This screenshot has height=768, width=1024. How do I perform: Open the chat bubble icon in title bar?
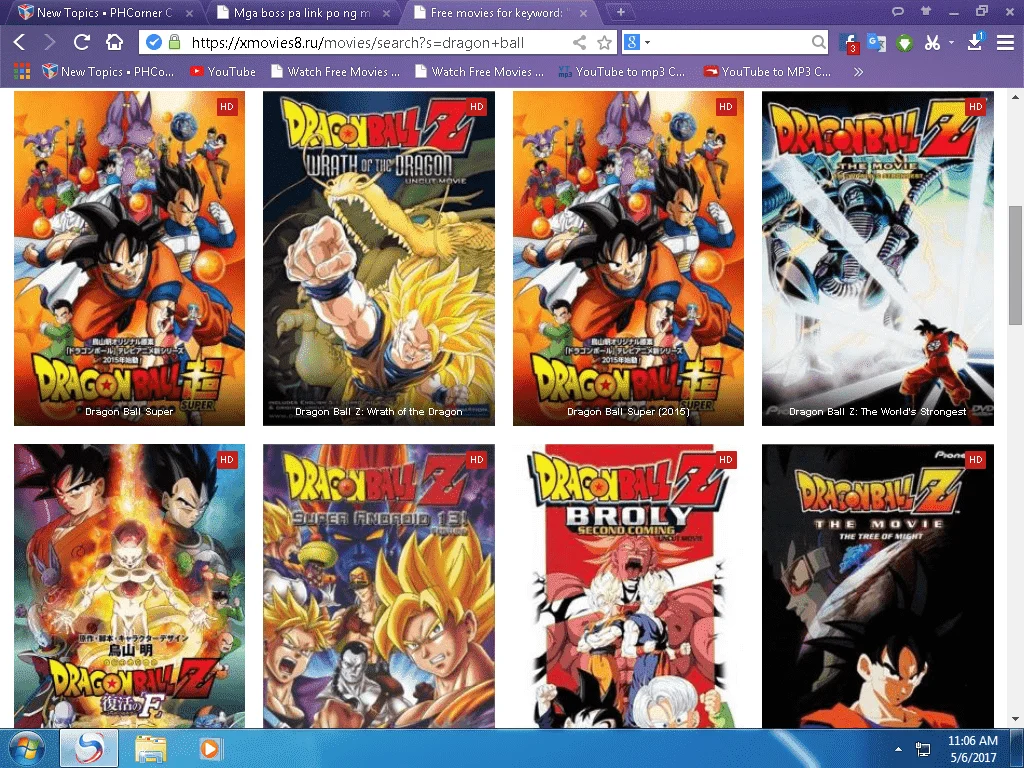coord(899,12)
